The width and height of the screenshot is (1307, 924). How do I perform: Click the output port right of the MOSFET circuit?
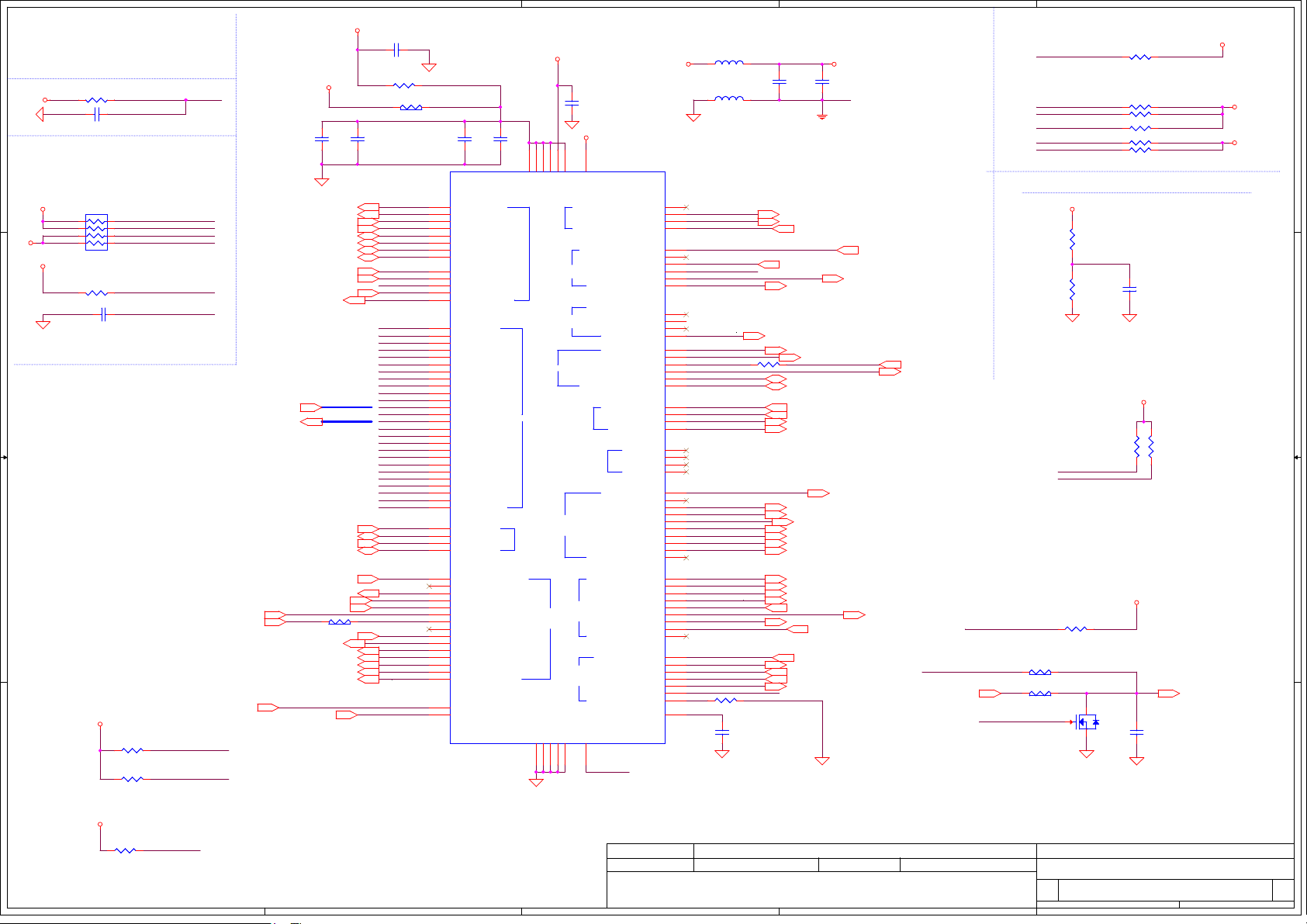tap(1169, 694)
